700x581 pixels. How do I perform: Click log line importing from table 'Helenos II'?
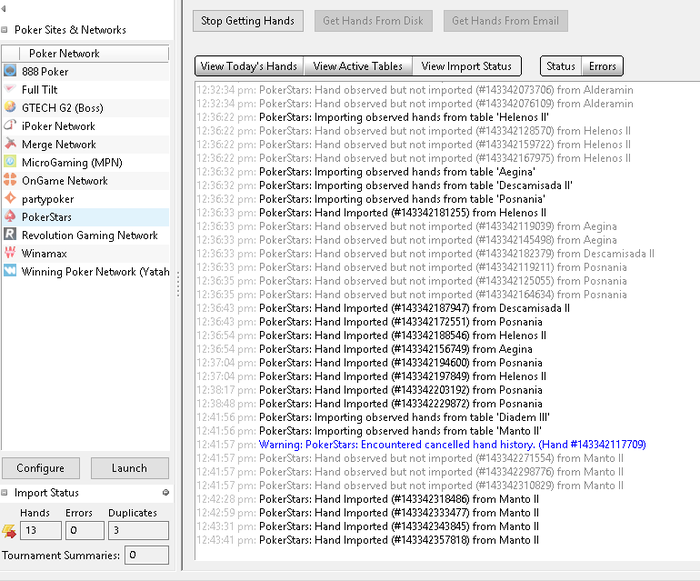point(372,117)
